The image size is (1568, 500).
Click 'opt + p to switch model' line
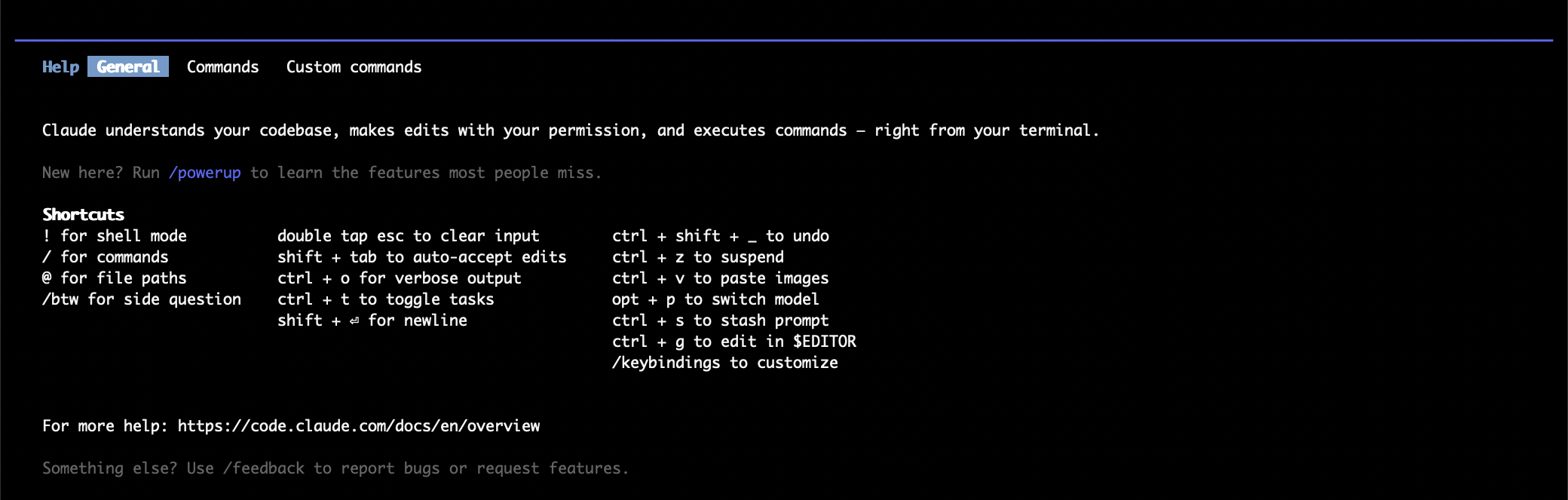[715, 299]
